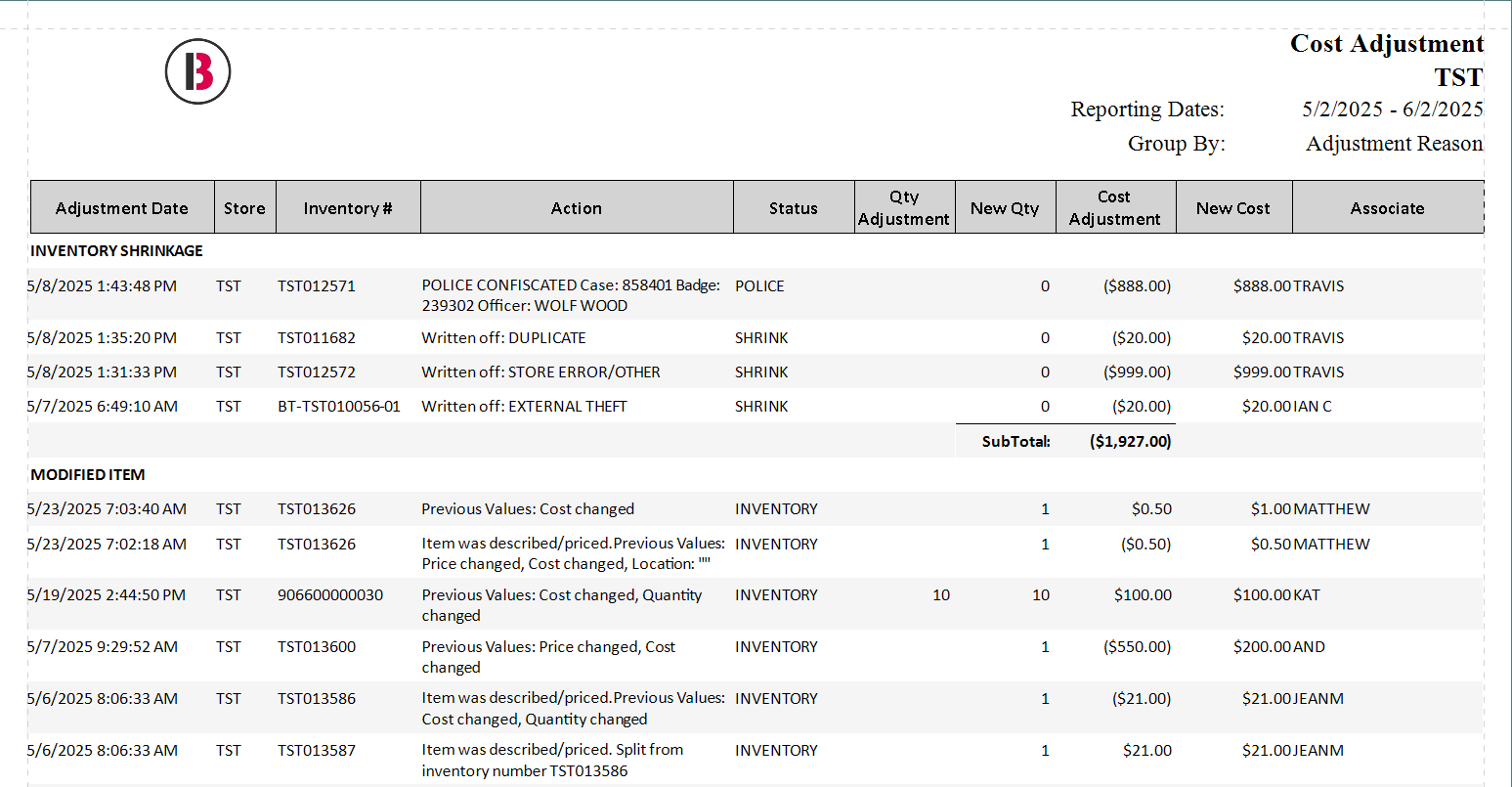Click inventory number BT-TST010056-01
This screenshot has width=1512, height=787.
(339, 406)
